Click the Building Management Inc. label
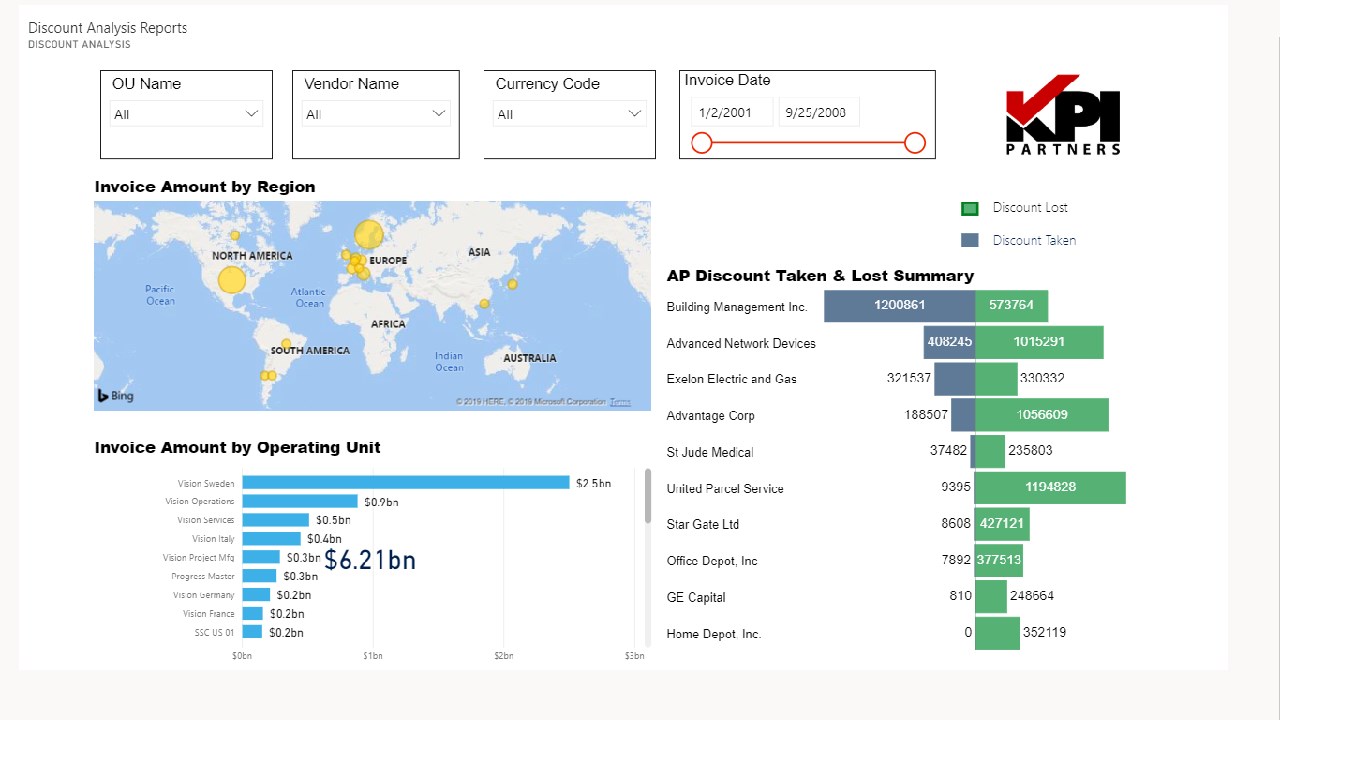This screenshot has width=1366, height=768. [737, 307]
